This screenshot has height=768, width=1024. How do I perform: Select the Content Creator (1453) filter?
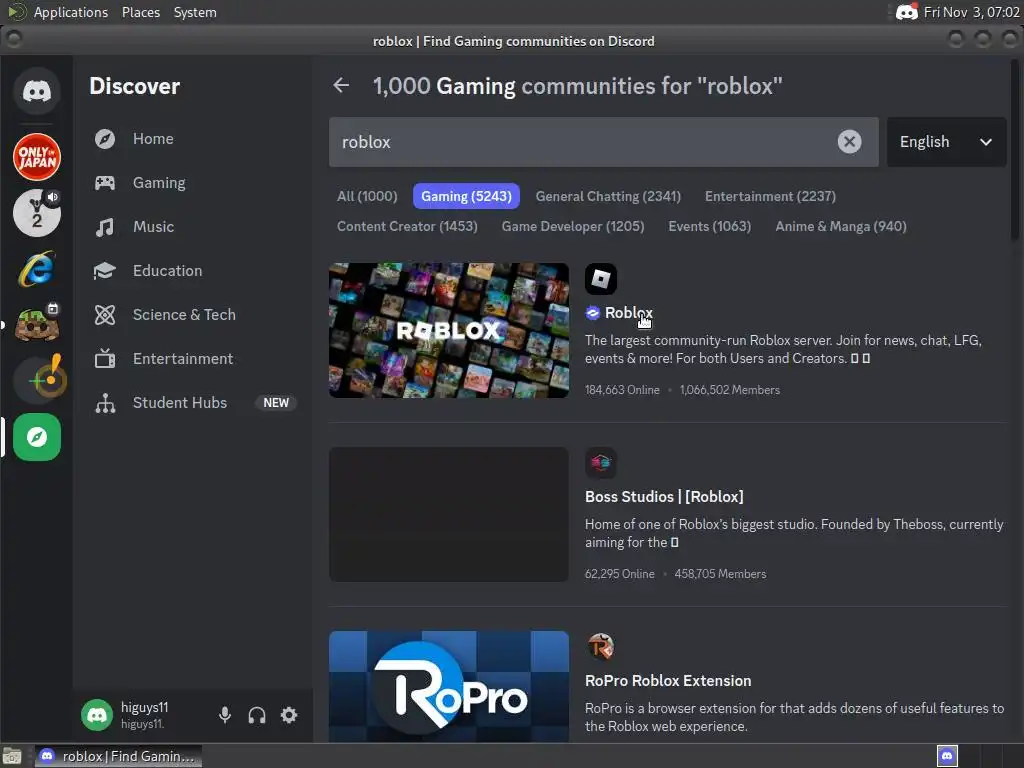pos(407,226)
